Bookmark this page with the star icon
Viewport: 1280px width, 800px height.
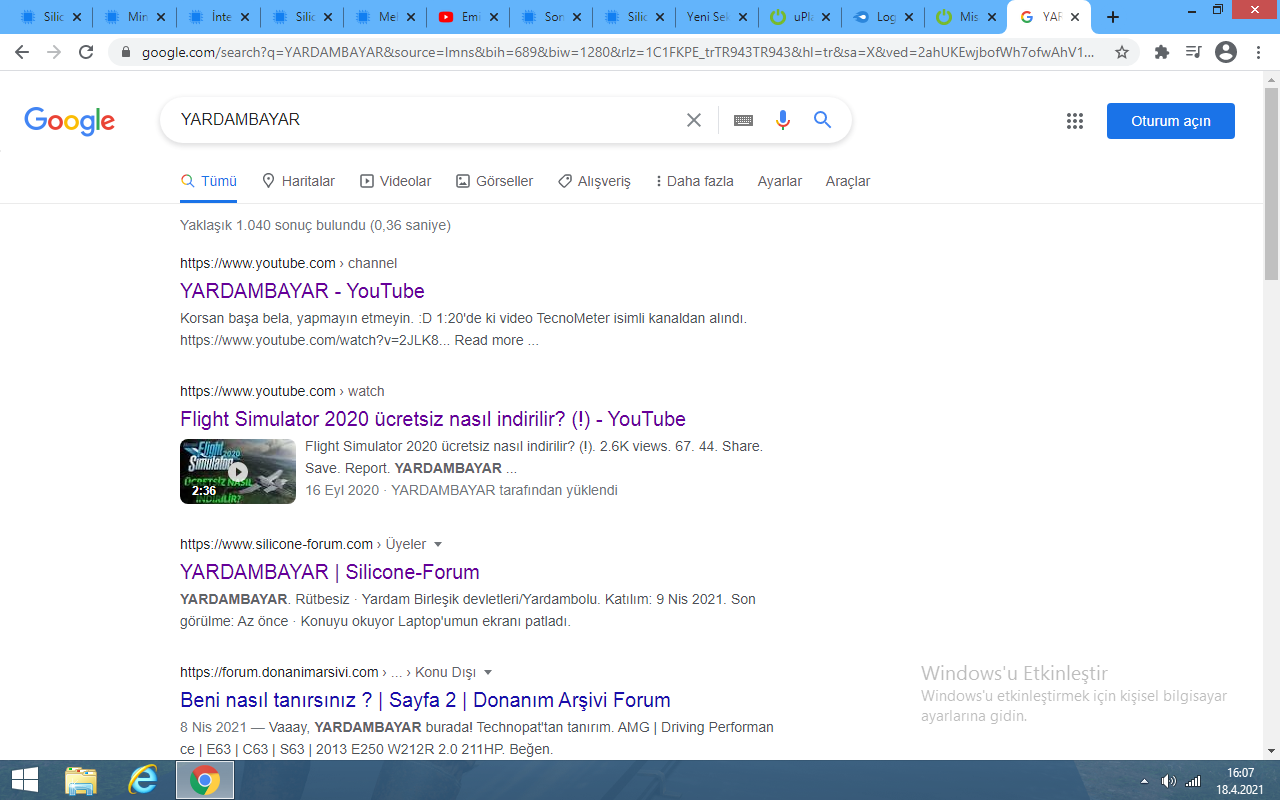click(1122, 53)
